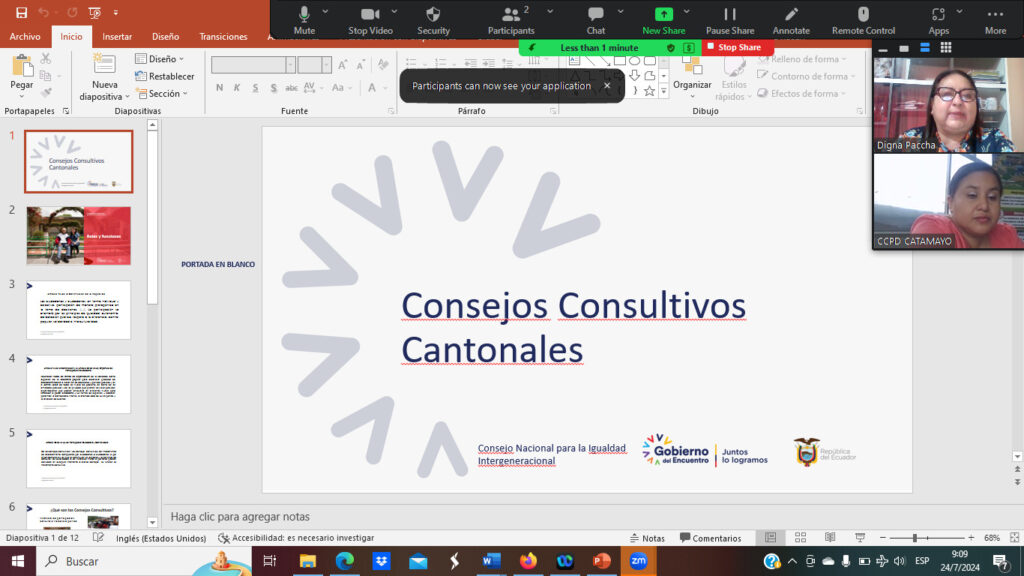Switch Zoom video panel to grid view
This screenshot has width=1024, height=576.
(946, 48)
